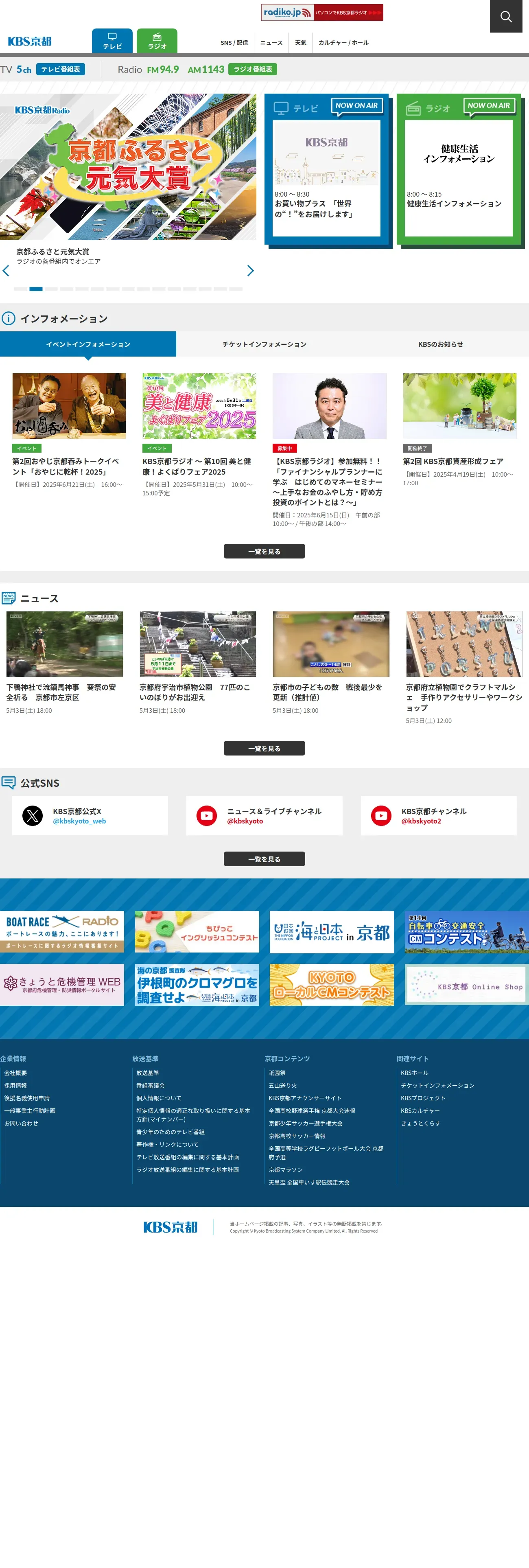Open TV NOW ON AIR program card
Screen dimensions: 529x1568
pyautogui.click(x=326, y=178)
